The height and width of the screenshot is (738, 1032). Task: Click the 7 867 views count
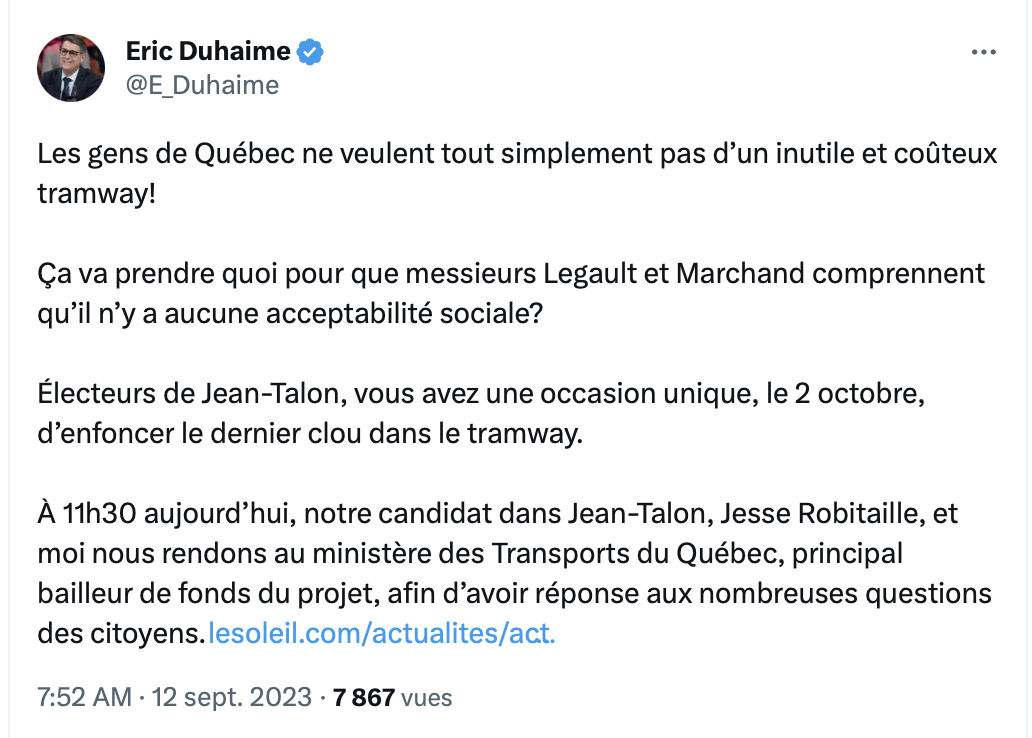point(363,697)
